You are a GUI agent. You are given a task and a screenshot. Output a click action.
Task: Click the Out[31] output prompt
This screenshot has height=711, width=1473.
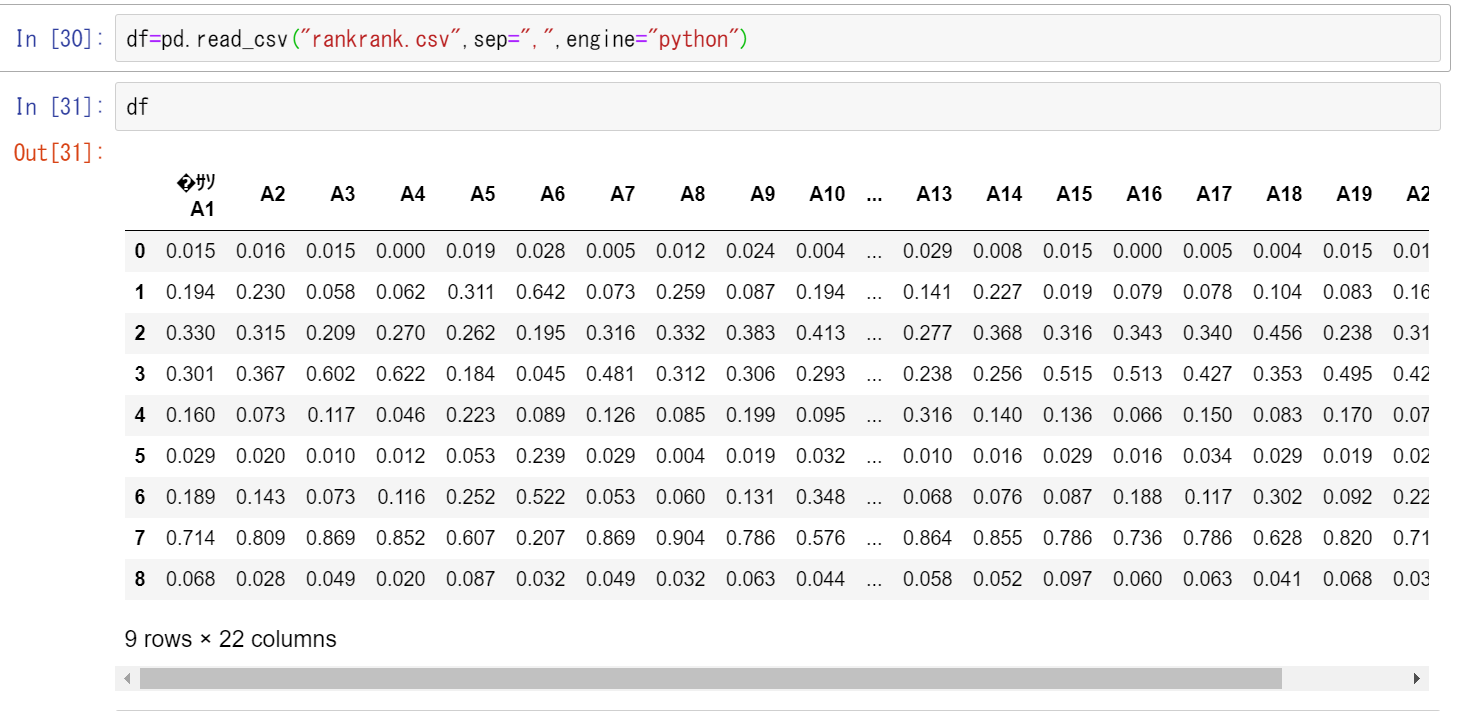59,153
